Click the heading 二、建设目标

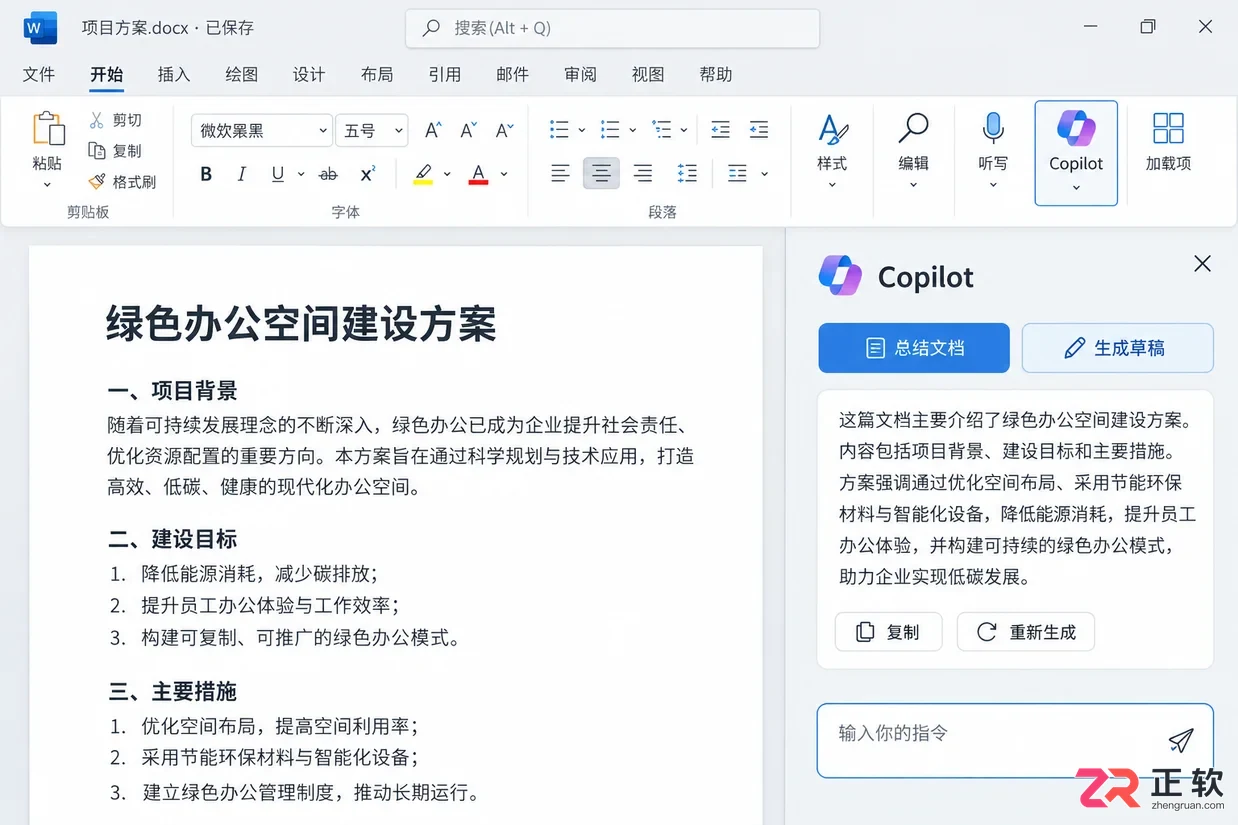point(172,539)
